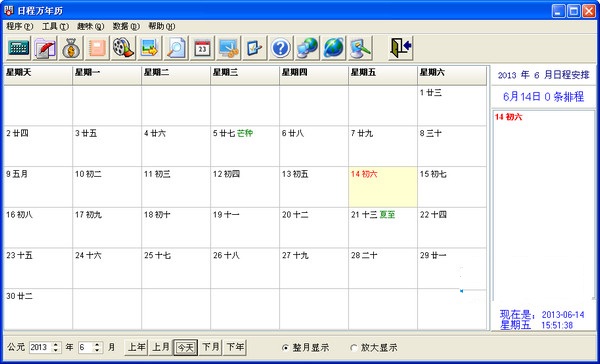Click the folder with red pen icon
Screen dimensions: 600x364
45,48
